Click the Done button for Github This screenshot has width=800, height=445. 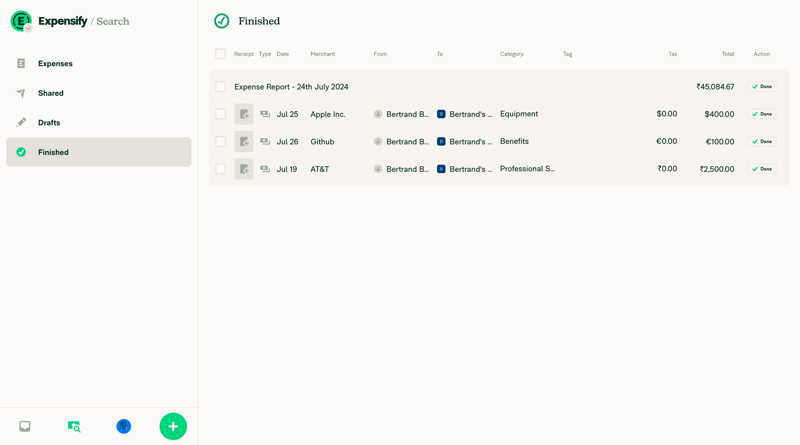(762, 141)
